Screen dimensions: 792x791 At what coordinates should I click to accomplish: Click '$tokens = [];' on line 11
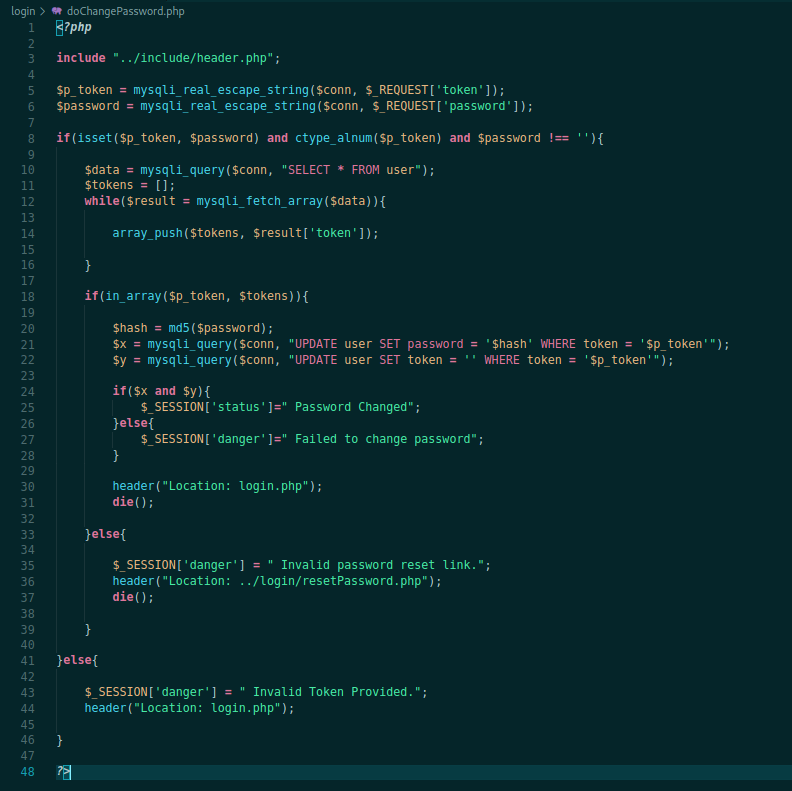click(130, 185)
